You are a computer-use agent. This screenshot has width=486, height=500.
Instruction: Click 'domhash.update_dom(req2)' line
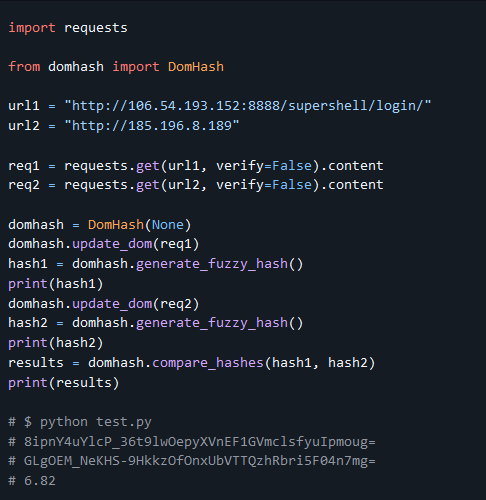(104, 304)
